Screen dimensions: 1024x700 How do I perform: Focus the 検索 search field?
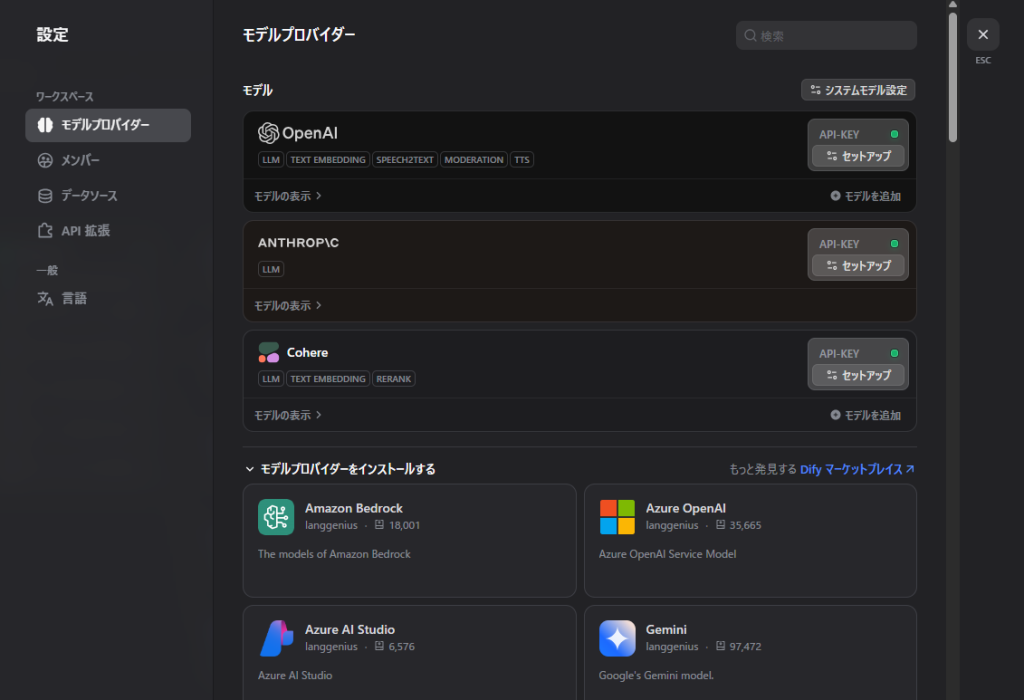pos(826,35)
